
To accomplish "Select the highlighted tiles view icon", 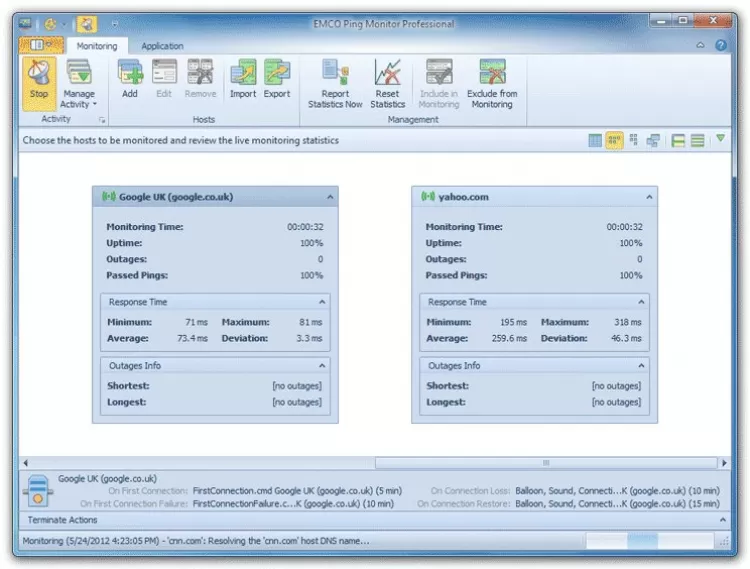I will pos(614,140).
